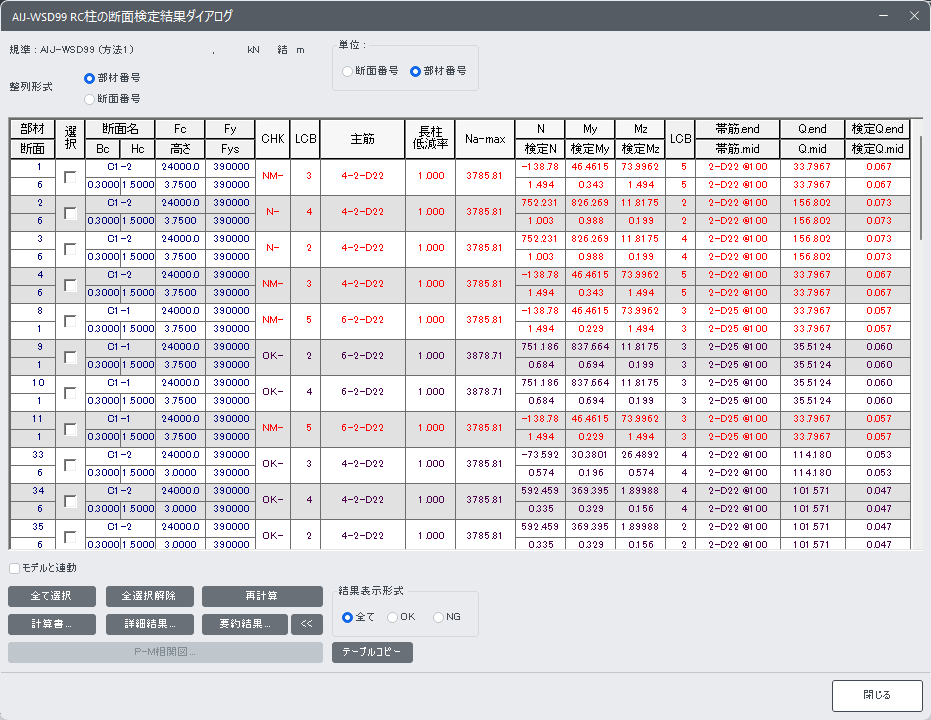Tick selection checkbox for member 4 row
Viewport: 931px width, 720px height.
coord(70,285)
